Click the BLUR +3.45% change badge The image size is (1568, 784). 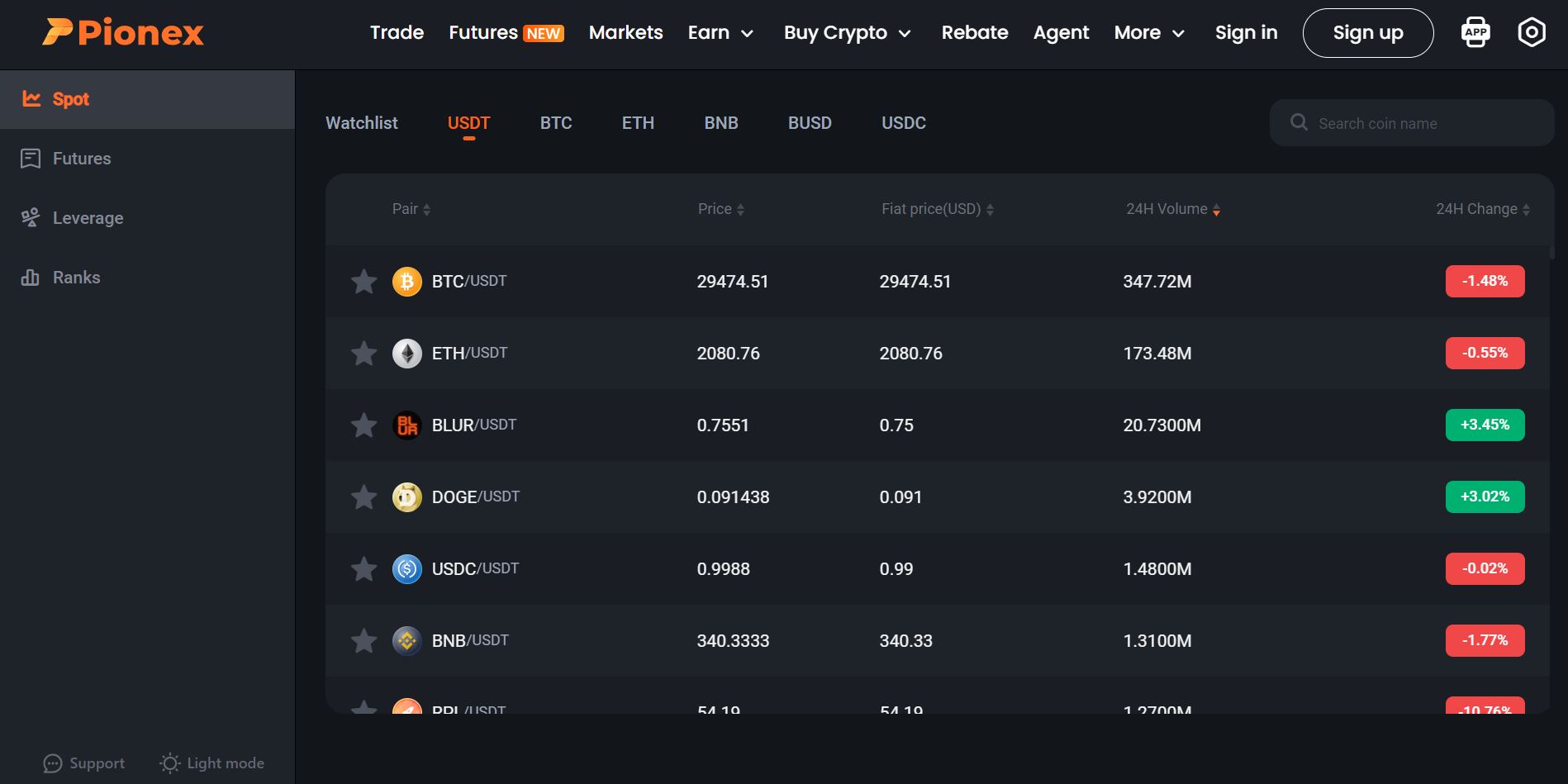1485,425
